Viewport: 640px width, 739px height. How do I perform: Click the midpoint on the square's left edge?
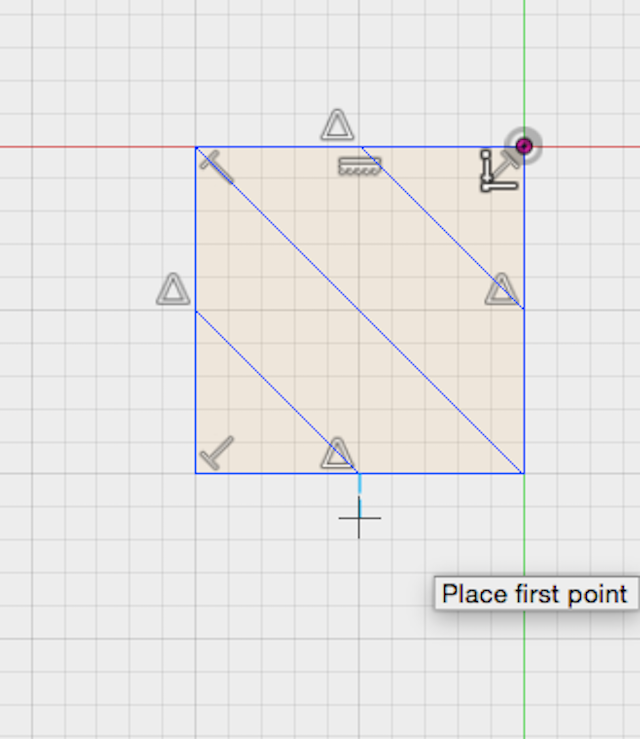pos(196,311)
